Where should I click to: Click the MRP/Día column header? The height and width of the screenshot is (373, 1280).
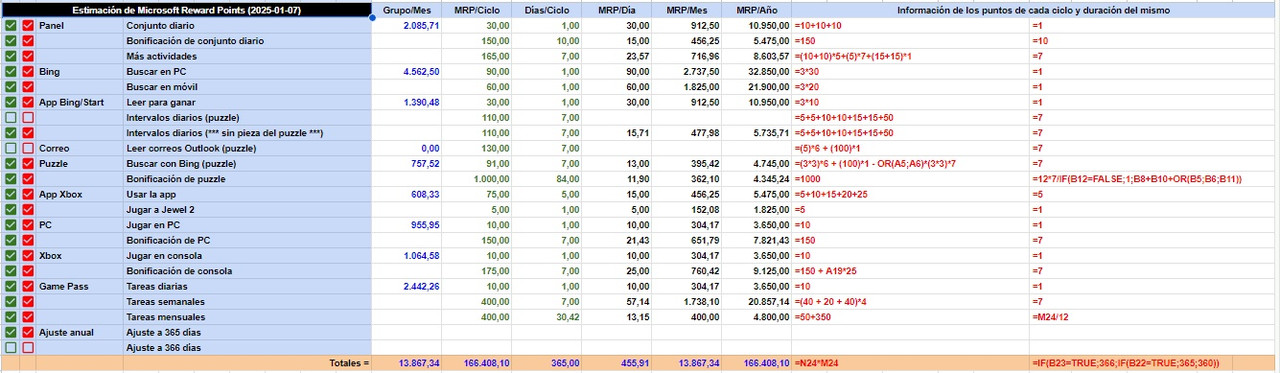(616, 10)
